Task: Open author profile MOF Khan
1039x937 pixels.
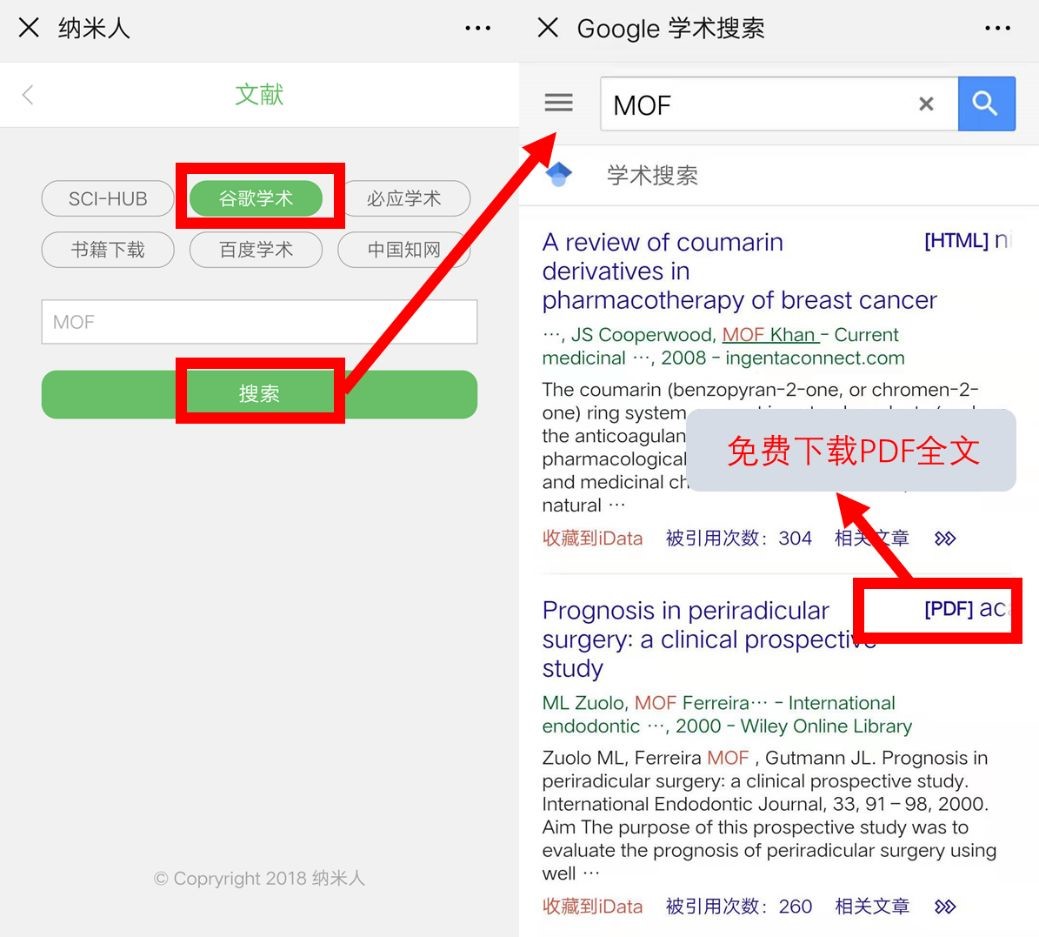Action: click(x=770, y=335)
